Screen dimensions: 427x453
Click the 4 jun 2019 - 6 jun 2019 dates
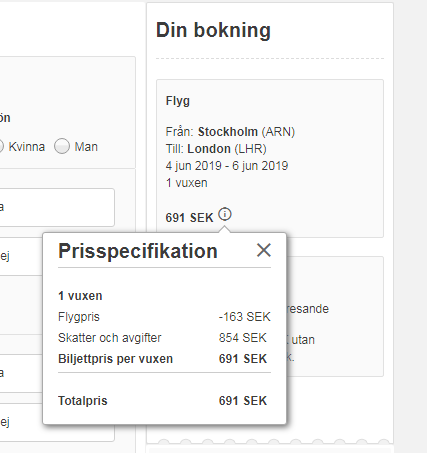(x=227, y=166)
